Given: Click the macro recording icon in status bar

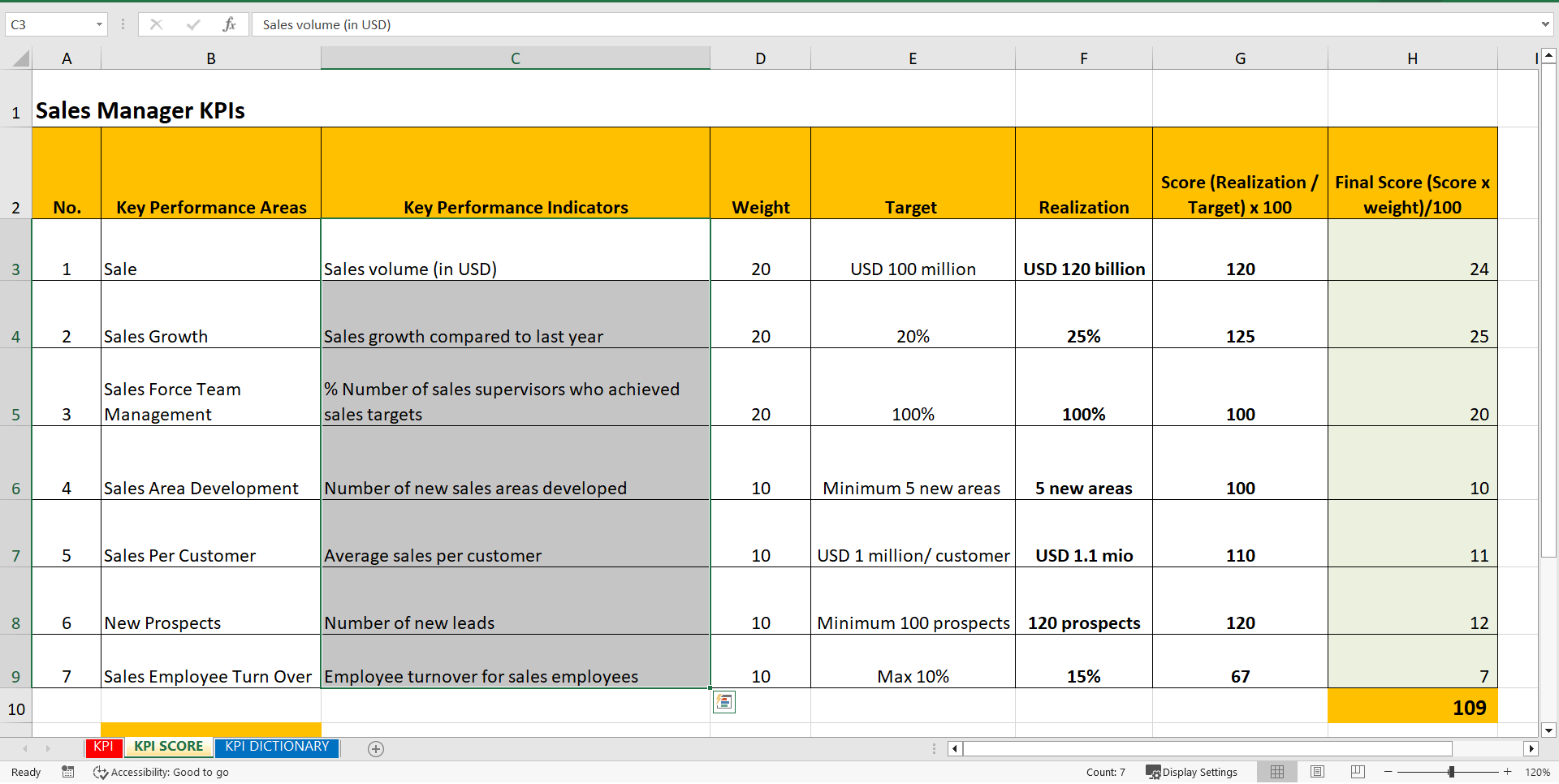Looking at the screenshot, I should point(68,772).
